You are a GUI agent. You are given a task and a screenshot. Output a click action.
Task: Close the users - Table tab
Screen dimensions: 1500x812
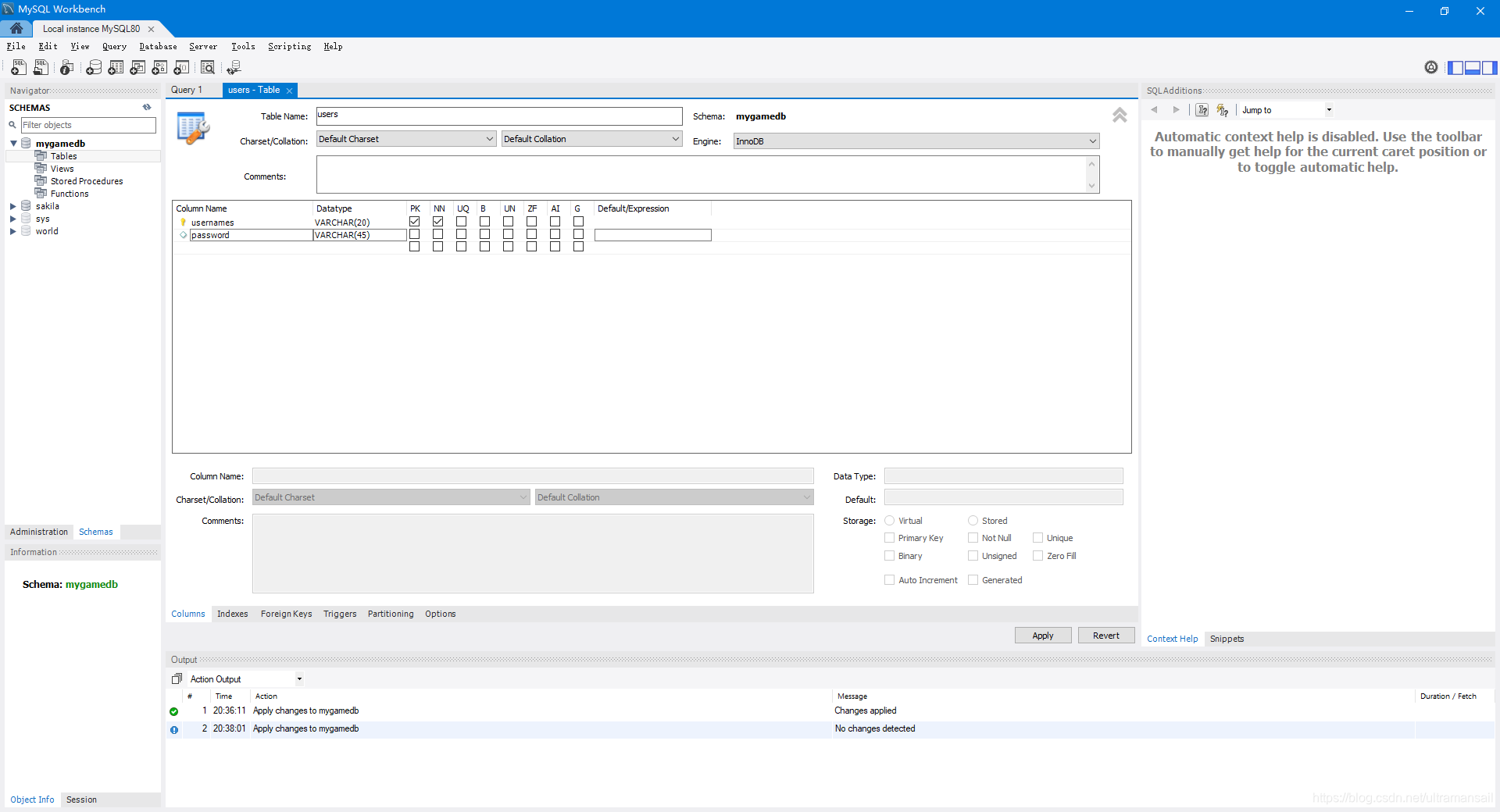[x=290, y=91]
